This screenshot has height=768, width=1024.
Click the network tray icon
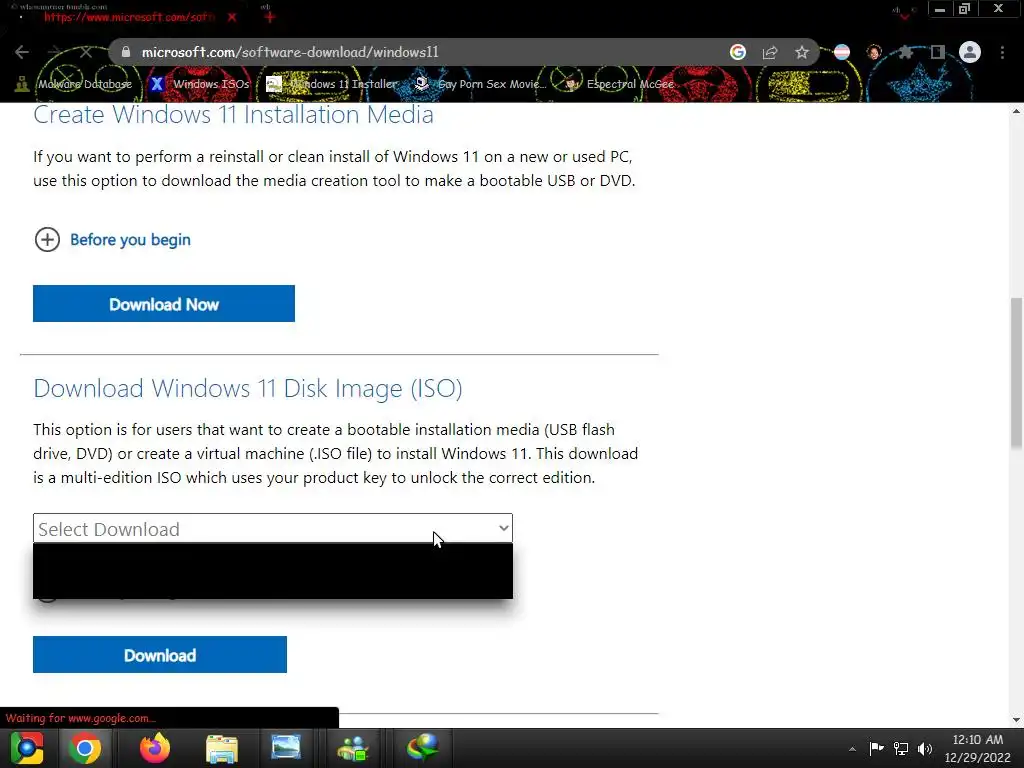point(901,748)
